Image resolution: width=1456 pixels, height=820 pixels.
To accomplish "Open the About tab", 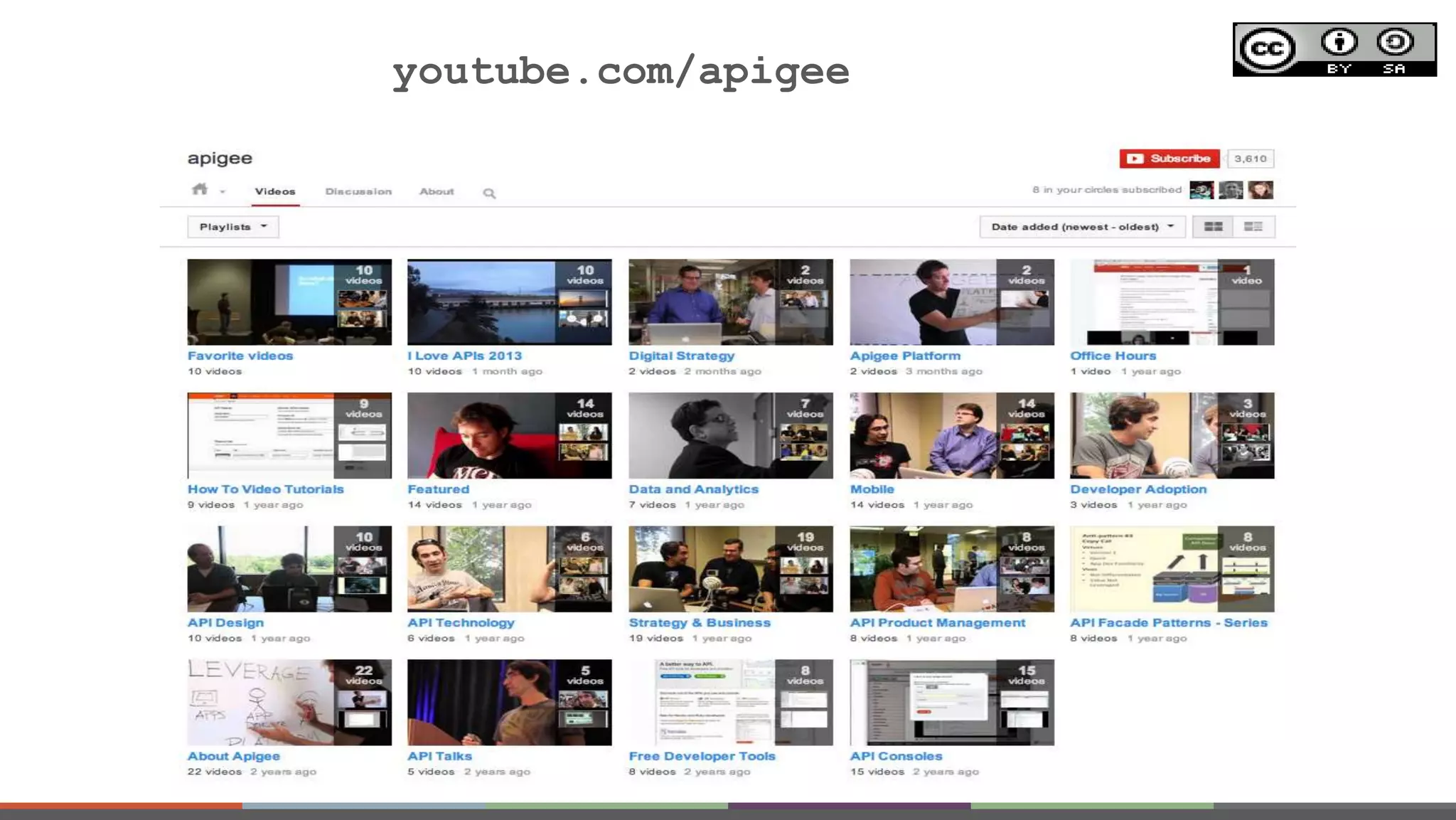I will coord(437,192).
